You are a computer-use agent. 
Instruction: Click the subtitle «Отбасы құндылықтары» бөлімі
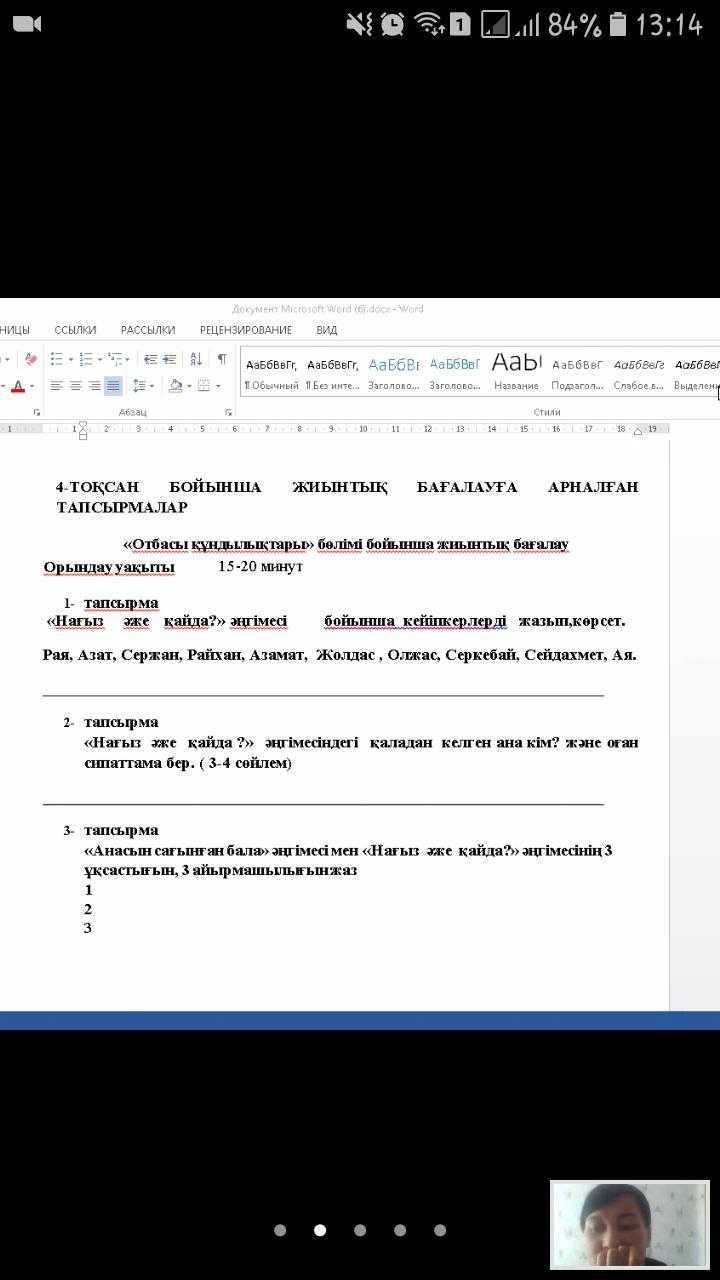pos(346,544)
